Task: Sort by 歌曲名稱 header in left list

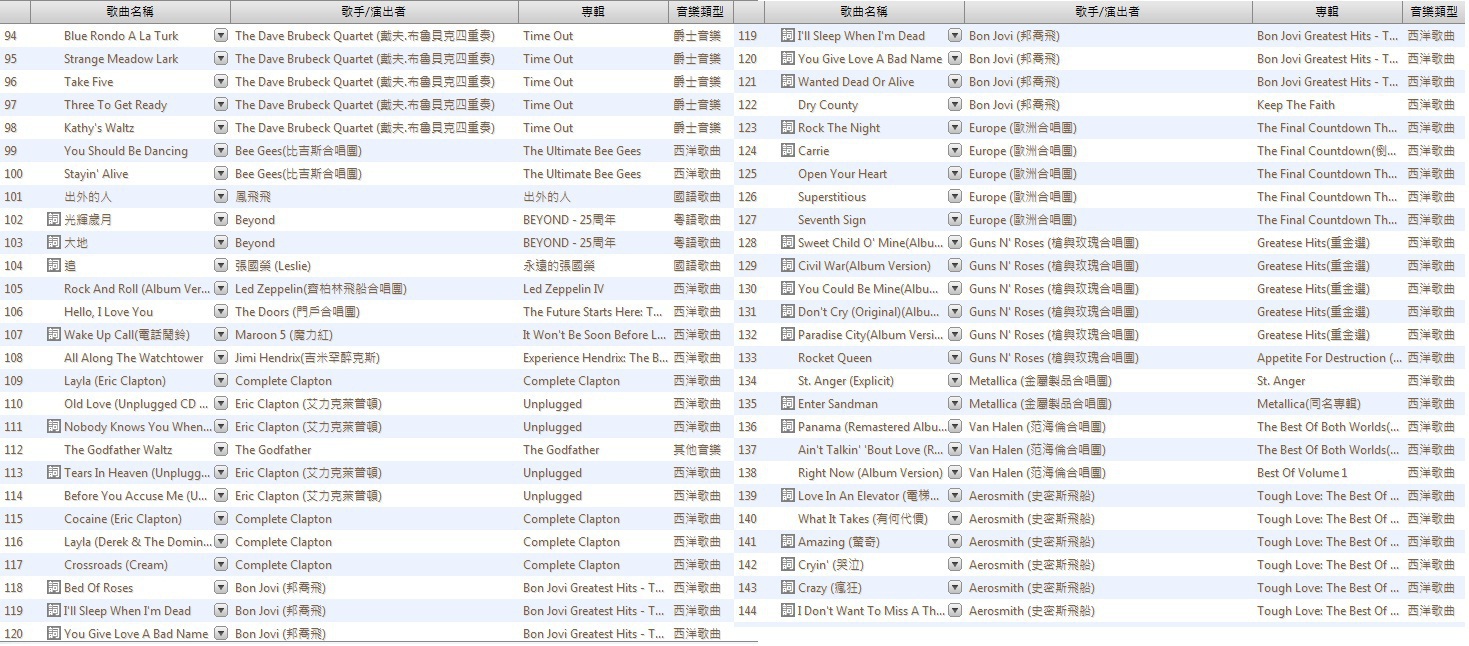Action: (x=131, y=12)
